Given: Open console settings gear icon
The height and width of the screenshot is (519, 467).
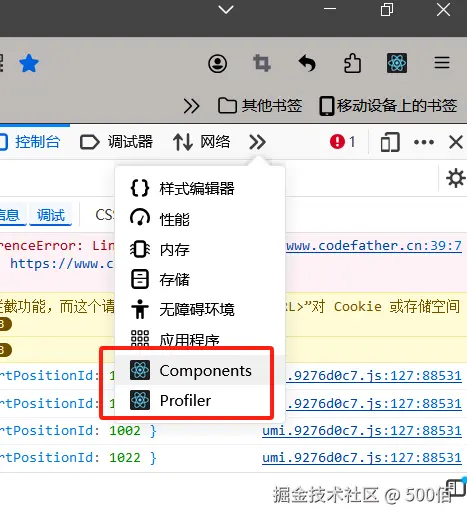Looking at the screenshot, I should point(456,179).
